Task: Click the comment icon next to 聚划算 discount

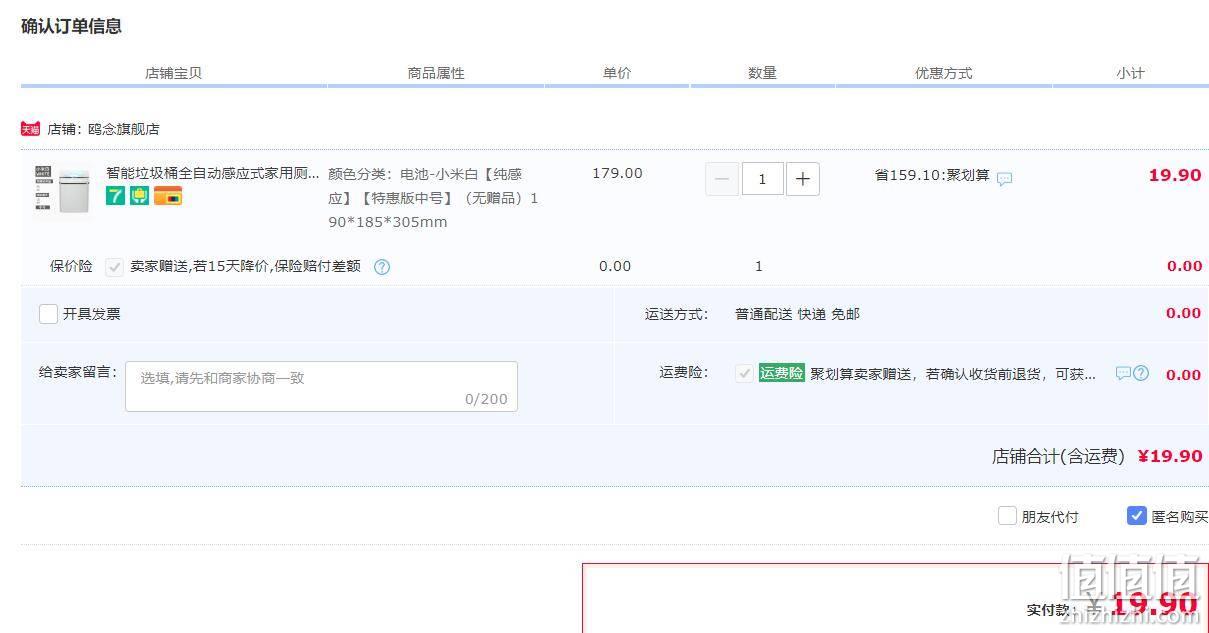Action: click(x=1005, y=179)
